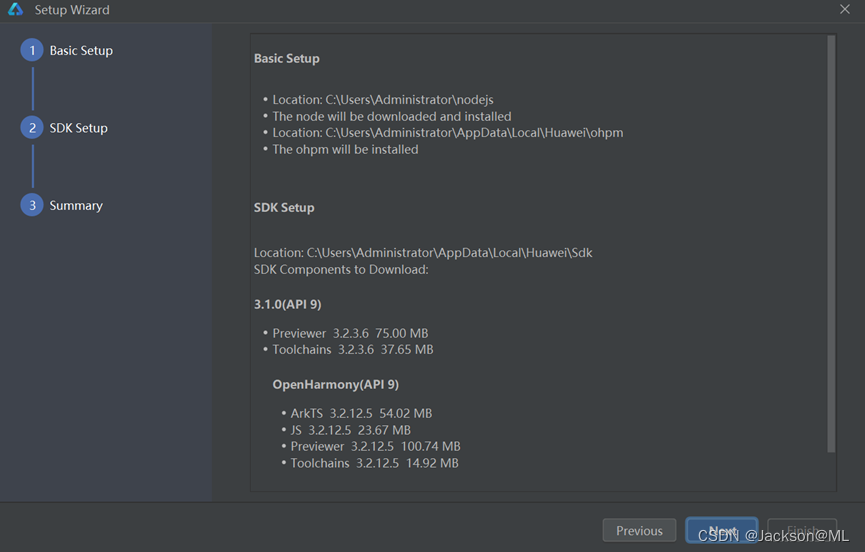This screenshot has height=552, width=865.
Task: Select Previewer 3.2.12.5 100.74 MB entry
Action: tap(375, 447)
